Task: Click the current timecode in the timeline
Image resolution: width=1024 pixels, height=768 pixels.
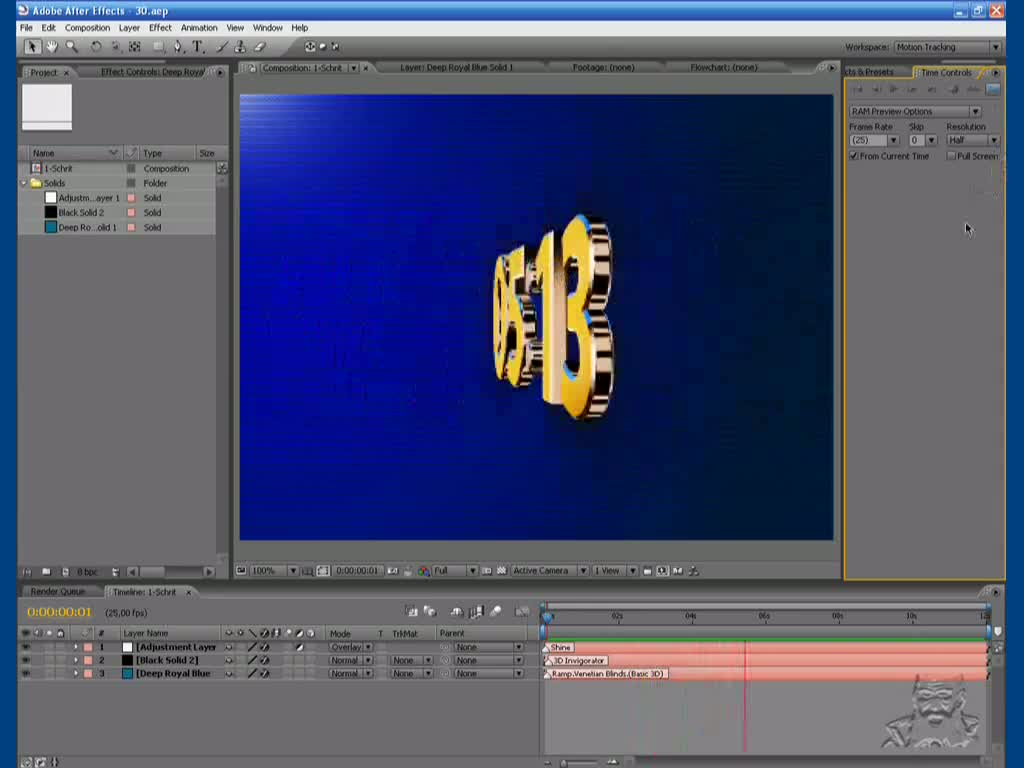Action: pyautogui.click(x=59, y=612)
